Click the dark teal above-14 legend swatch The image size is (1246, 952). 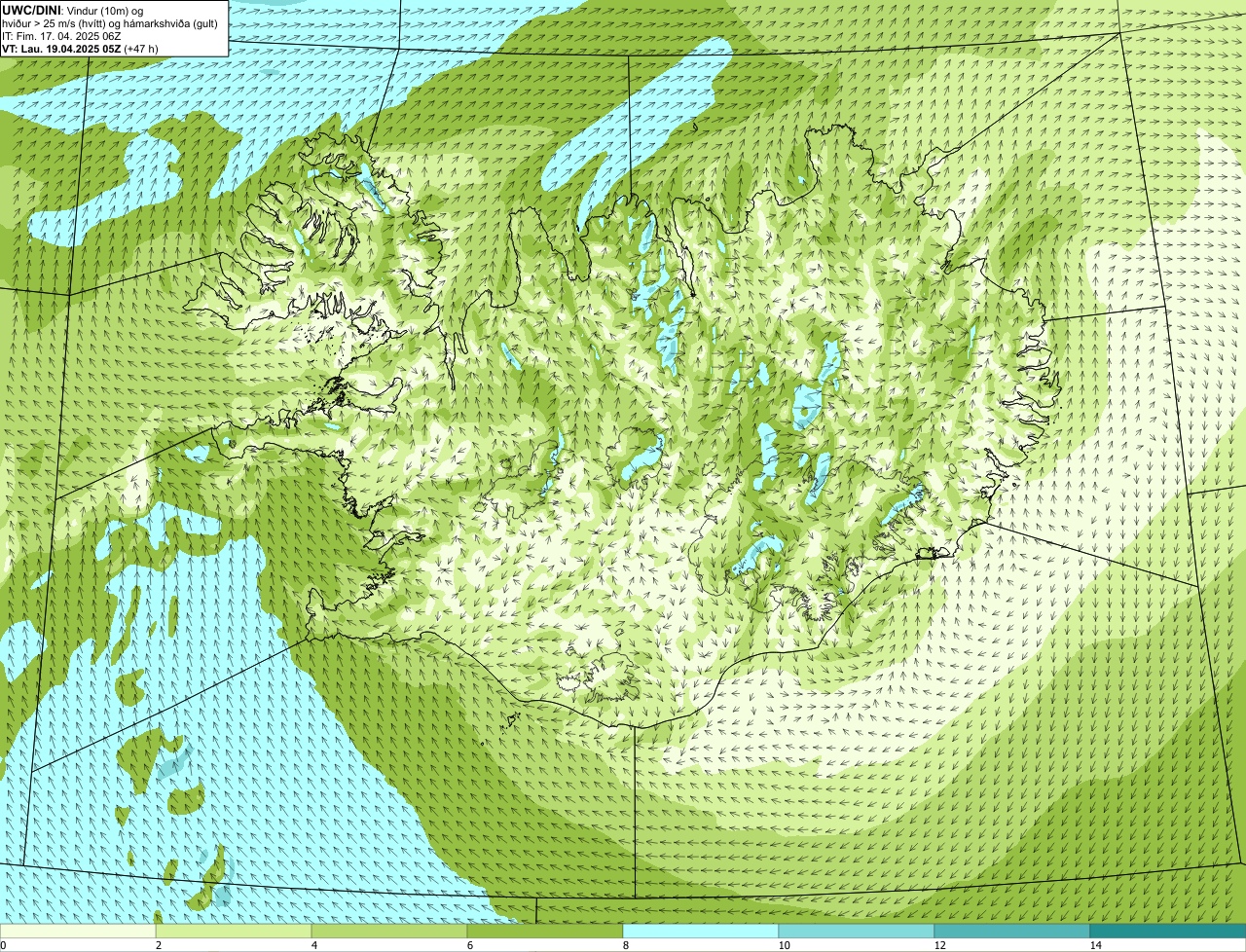1168,931
